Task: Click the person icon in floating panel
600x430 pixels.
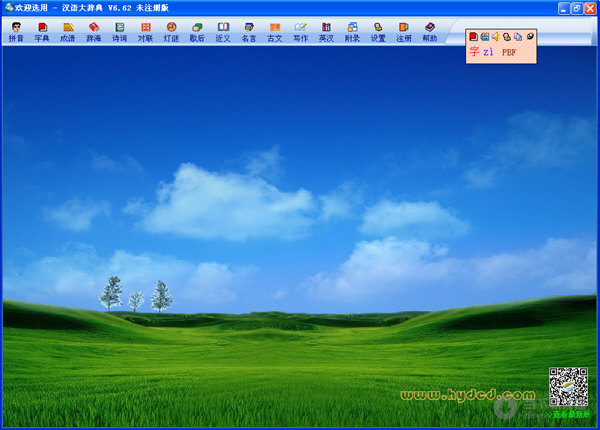Action: [507, 36]
